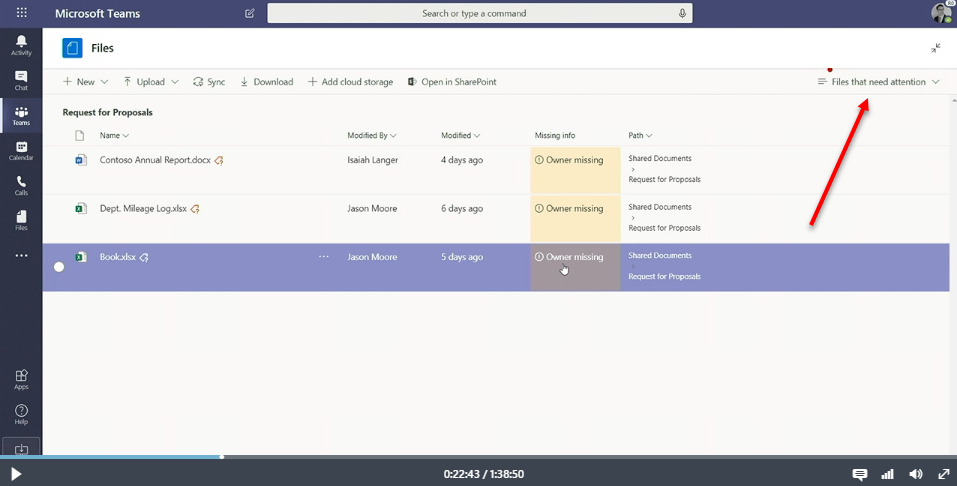Click '5 days ago' modified value
Viewport: 957px width, 486px height.
[x=462, y=257]
